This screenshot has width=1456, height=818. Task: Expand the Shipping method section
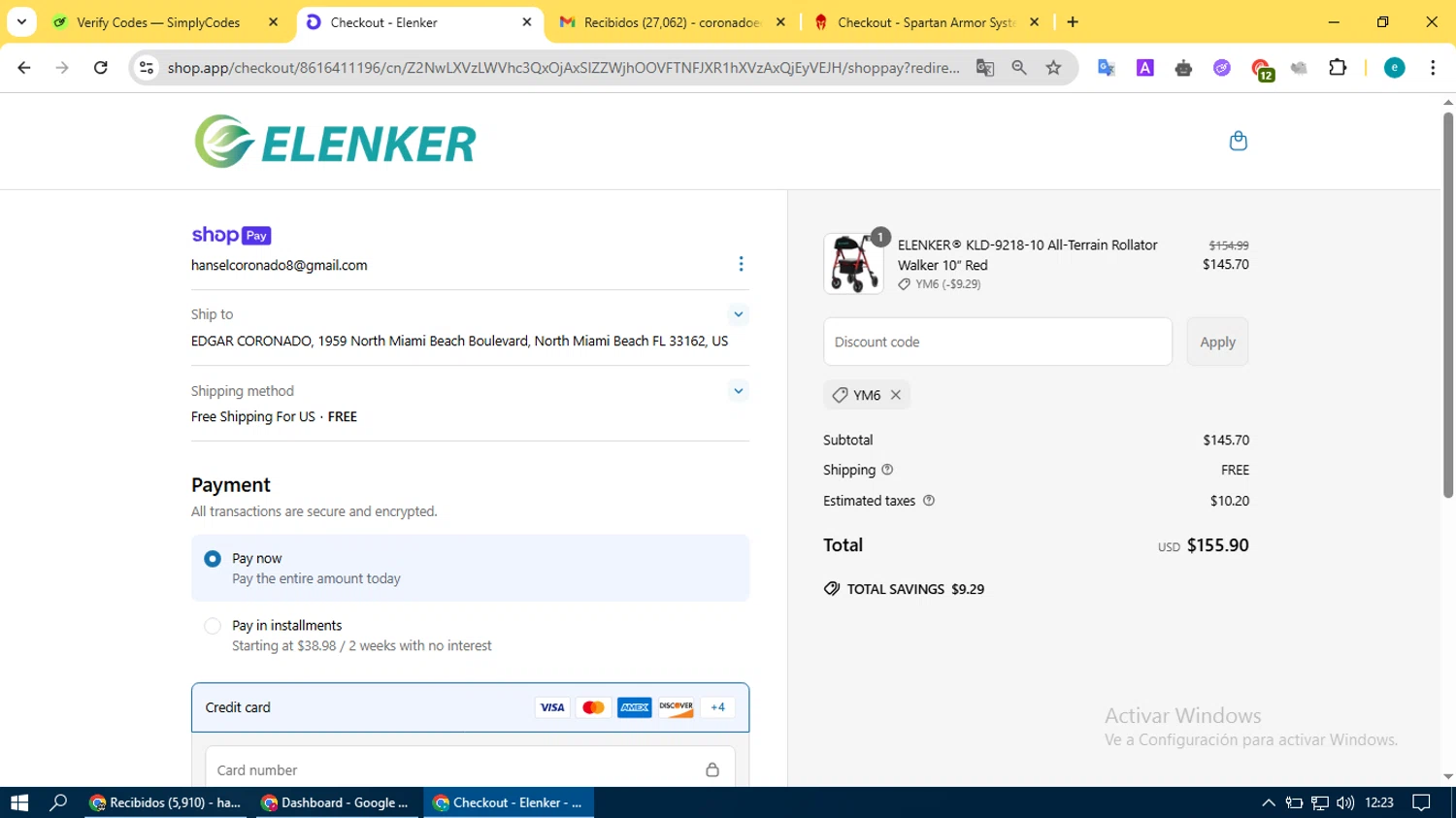pyautogui.click(x=739, y=391)
